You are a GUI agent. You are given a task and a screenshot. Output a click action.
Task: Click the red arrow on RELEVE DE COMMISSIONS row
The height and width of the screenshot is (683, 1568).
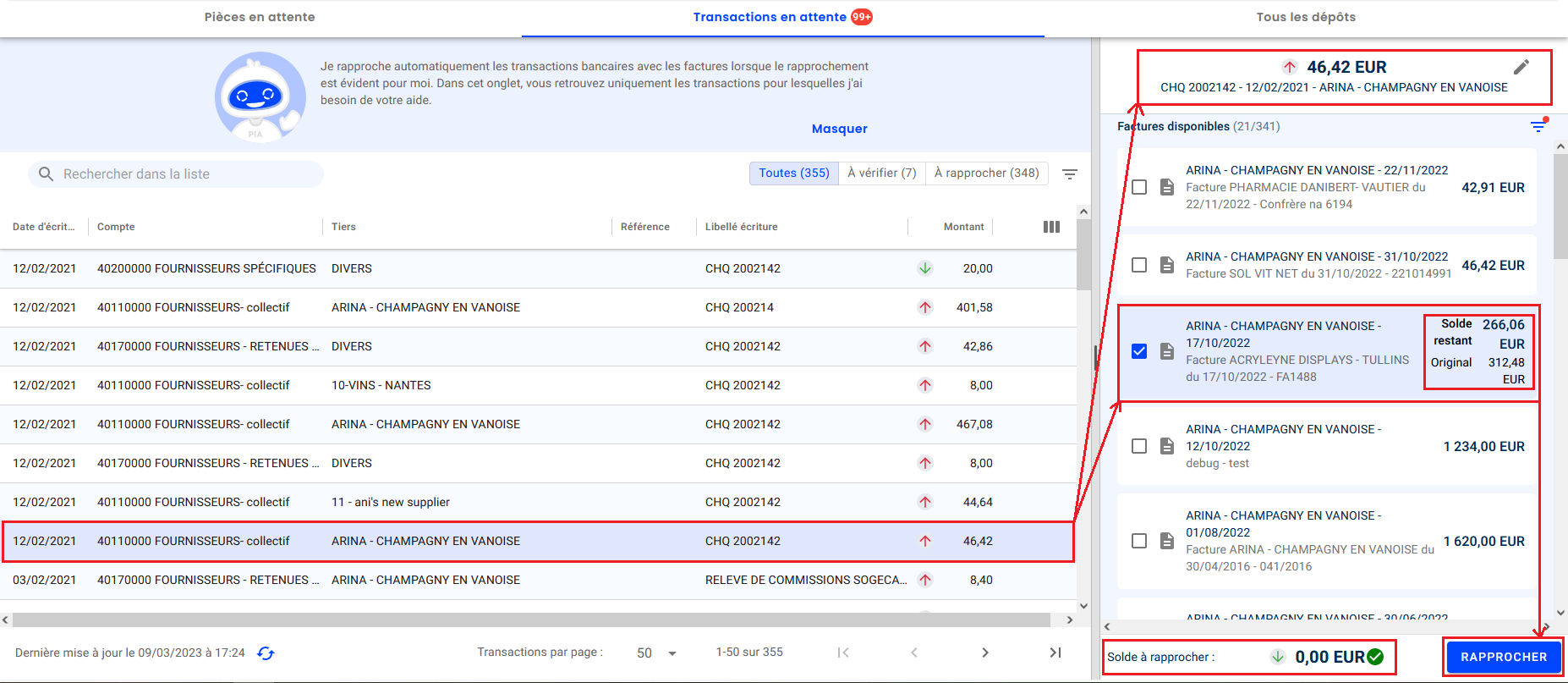tap(925, 580)
